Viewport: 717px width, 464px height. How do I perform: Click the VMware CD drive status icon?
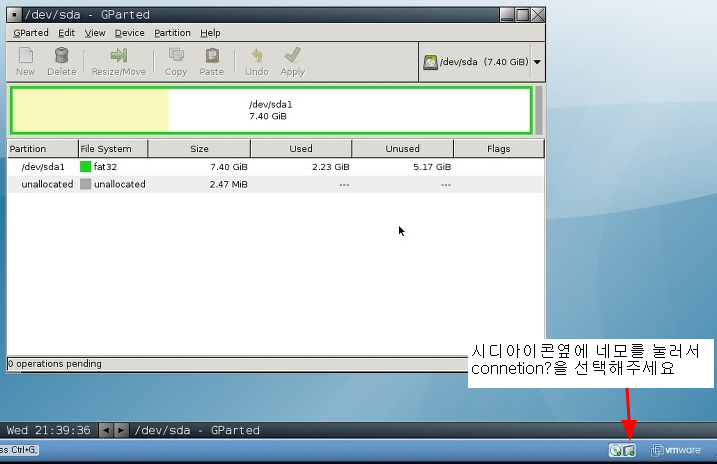coord(615,450)
